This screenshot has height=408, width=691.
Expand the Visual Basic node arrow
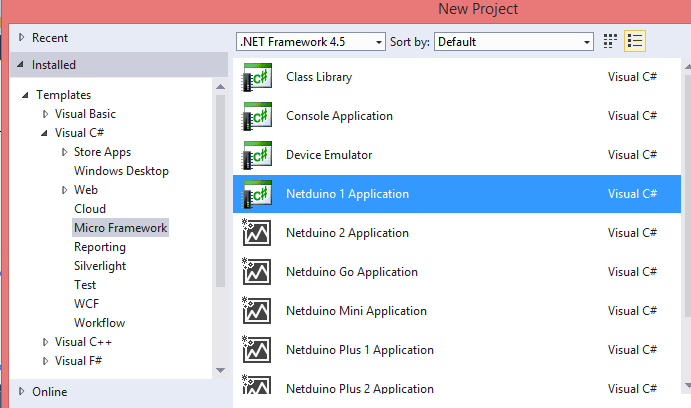click(45, 114)
